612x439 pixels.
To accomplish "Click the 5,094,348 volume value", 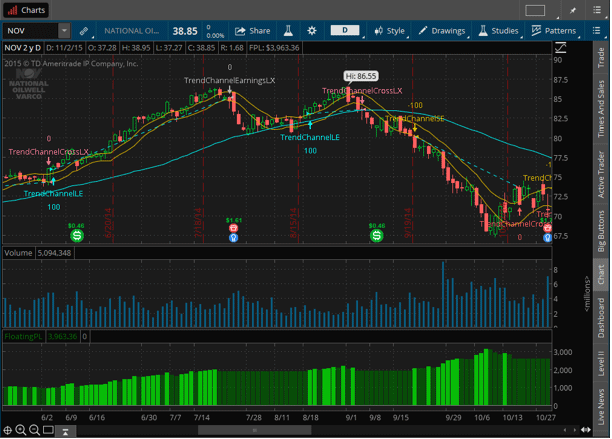I will pyautogui.click(x=54, y=253).
